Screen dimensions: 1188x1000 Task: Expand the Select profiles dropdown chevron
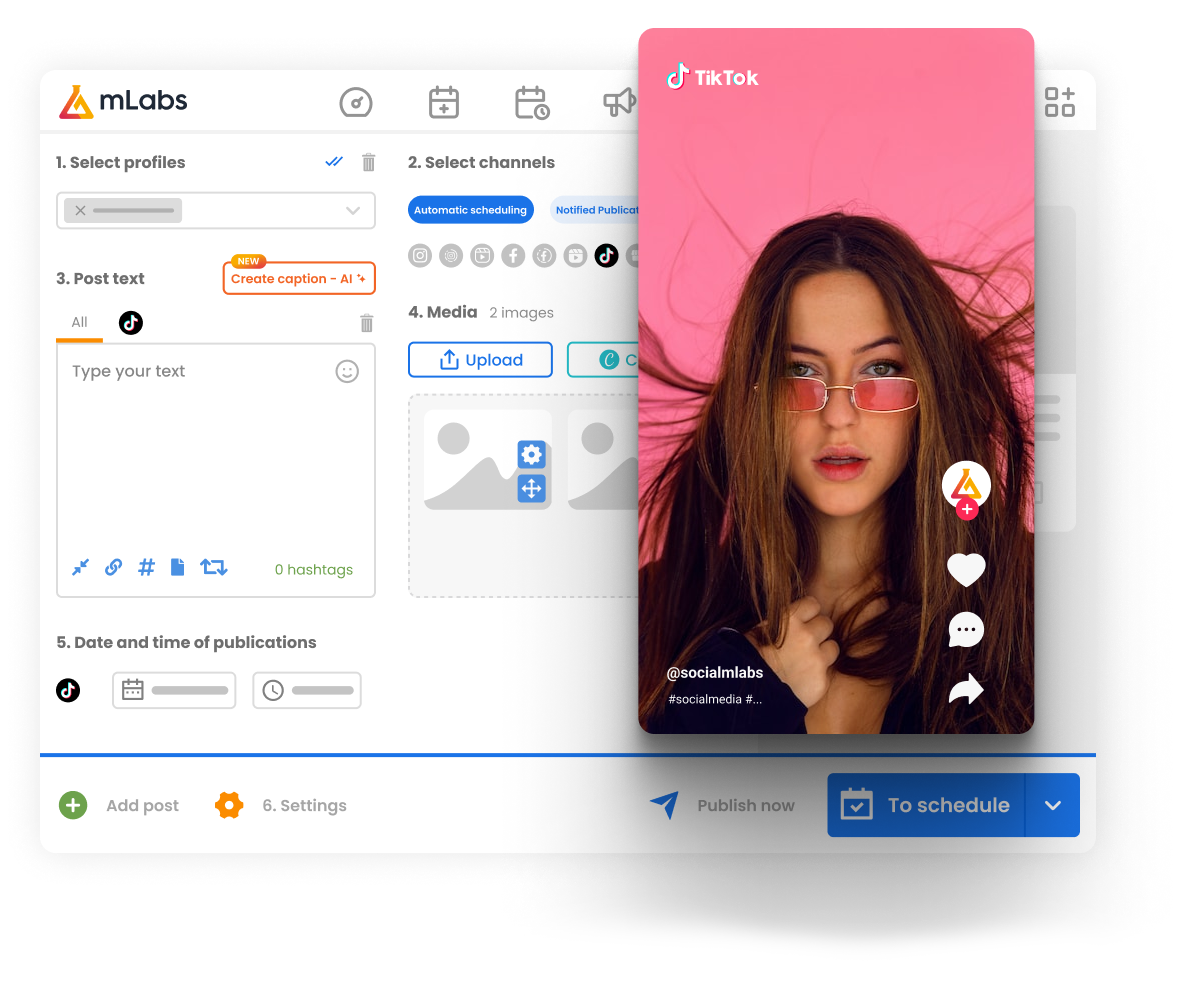353,211
